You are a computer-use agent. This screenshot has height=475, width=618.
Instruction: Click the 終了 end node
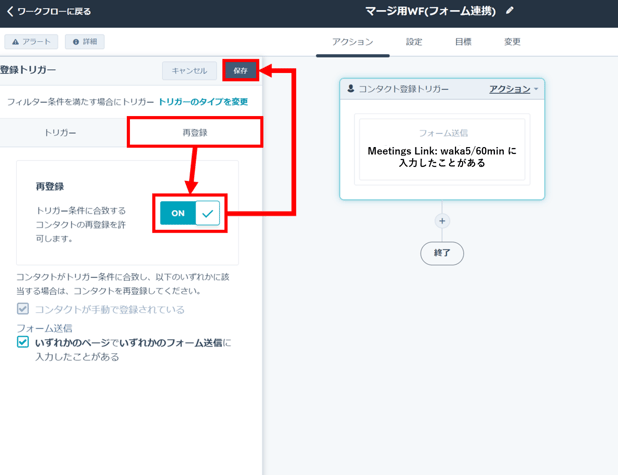click(x=442, y=253)
